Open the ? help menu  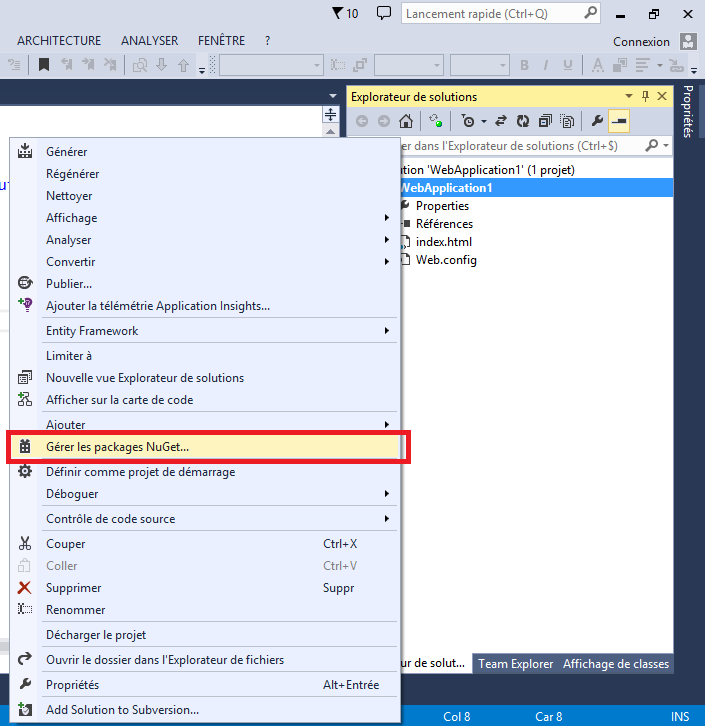point(268,41)
